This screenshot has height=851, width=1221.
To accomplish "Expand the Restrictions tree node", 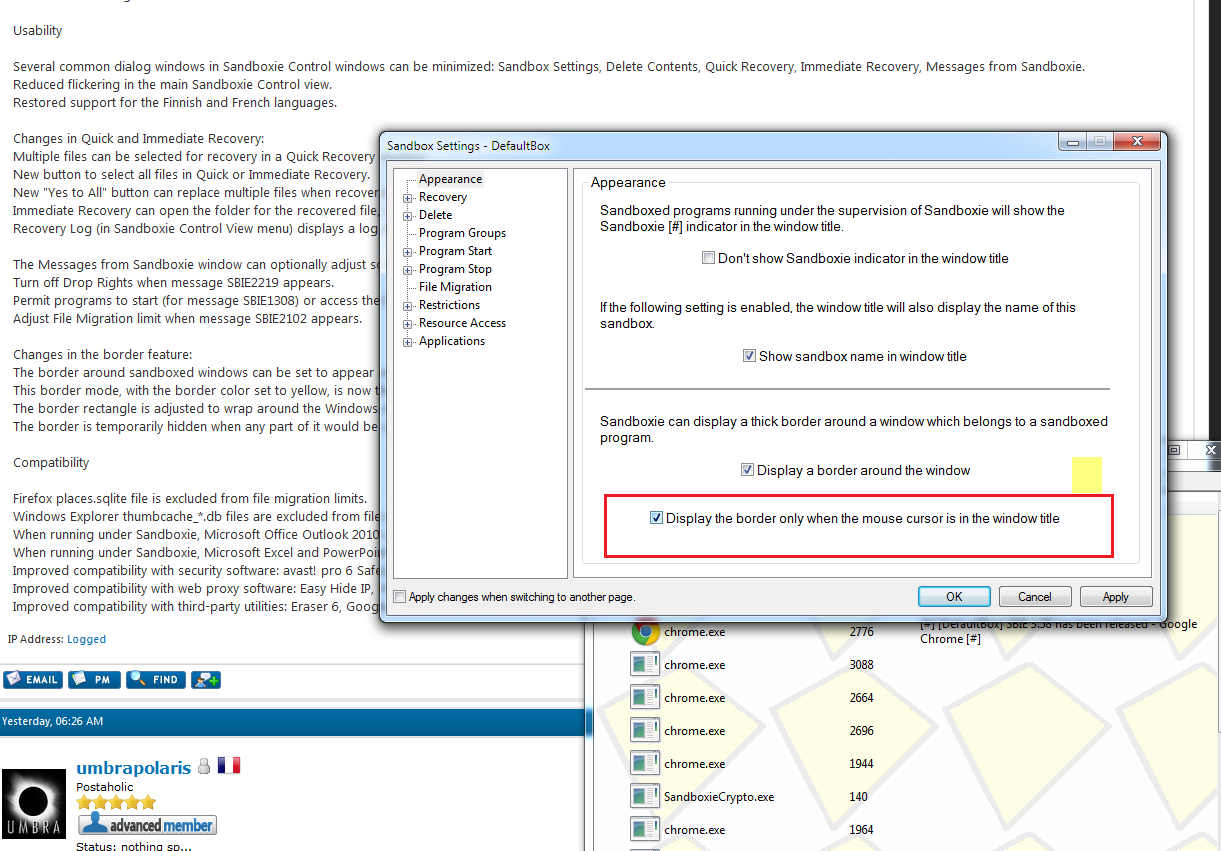I will tap(408, 306).
